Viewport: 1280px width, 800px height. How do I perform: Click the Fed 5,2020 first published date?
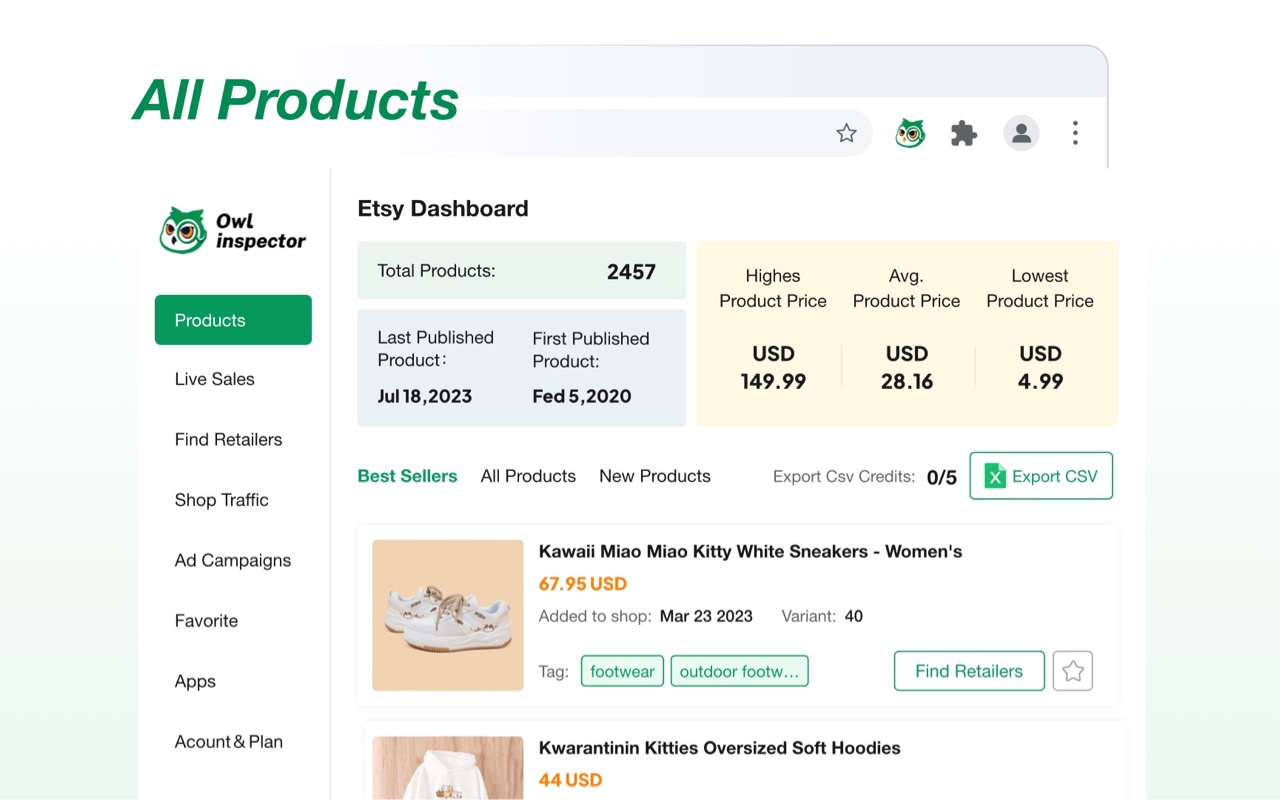click(582, 396)
